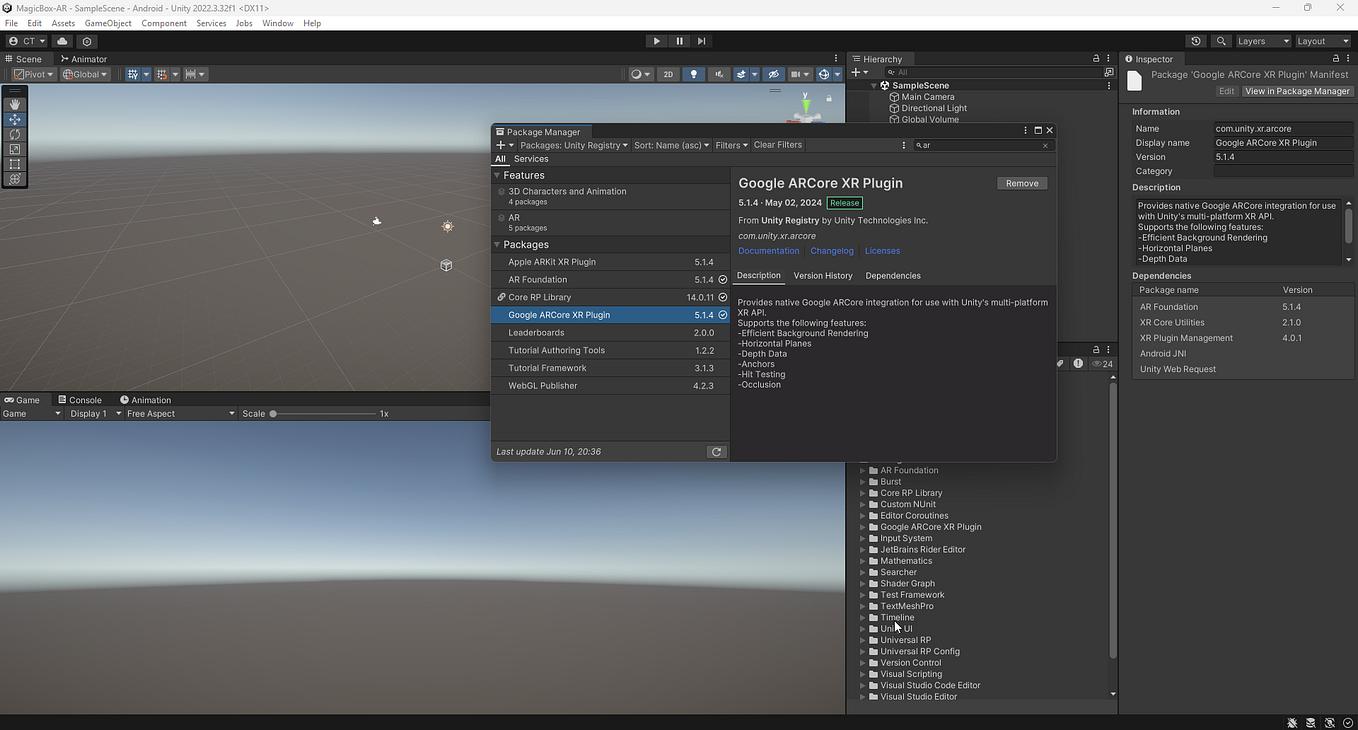The width and height of the screenshot is (1358, 730).
Task: Select the Rotate tool
Action: [x=14, y=135]
